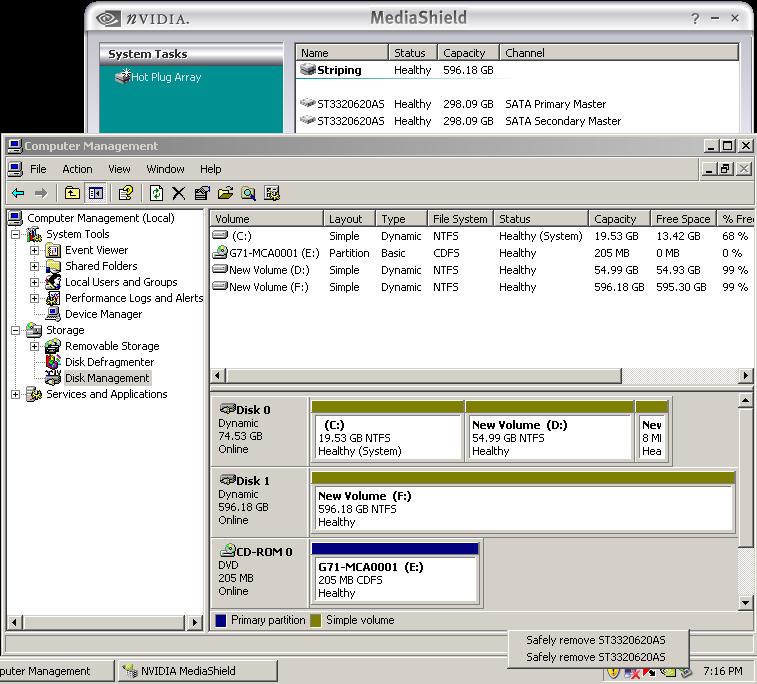Click Computer Management taskbar button

tap(56, 671)
